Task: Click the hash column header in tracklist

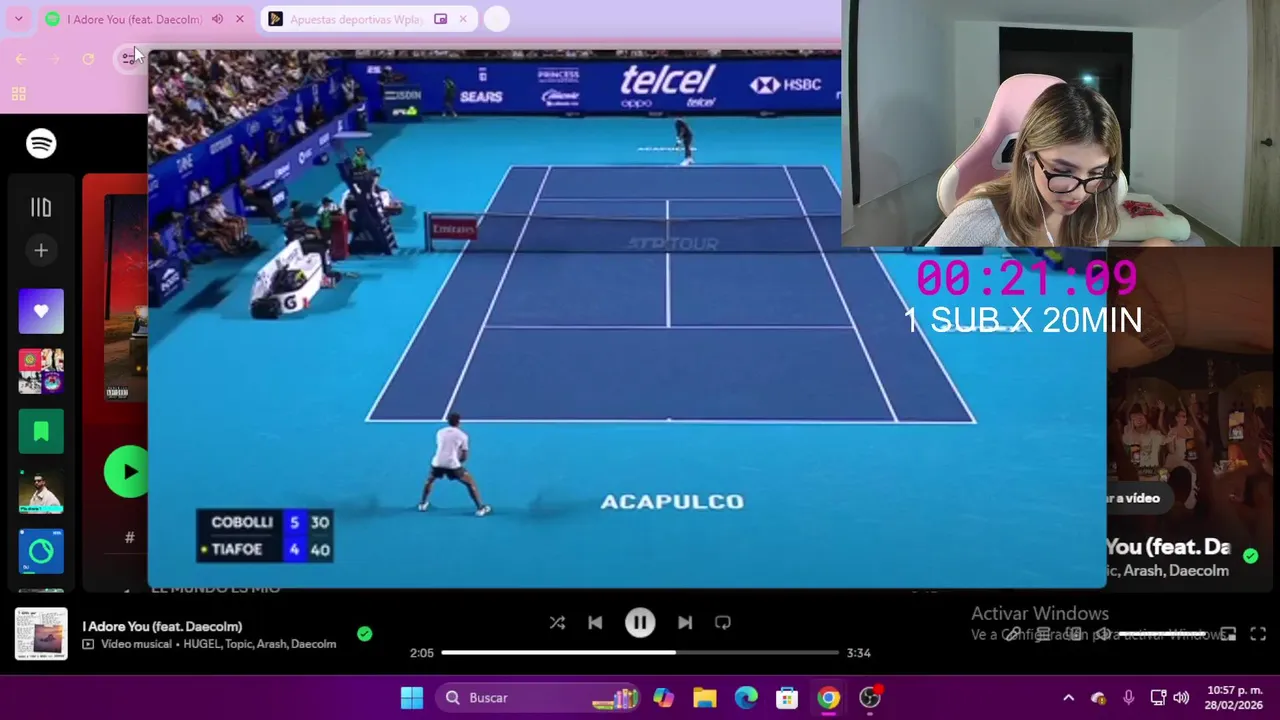Action: (129, 538)
